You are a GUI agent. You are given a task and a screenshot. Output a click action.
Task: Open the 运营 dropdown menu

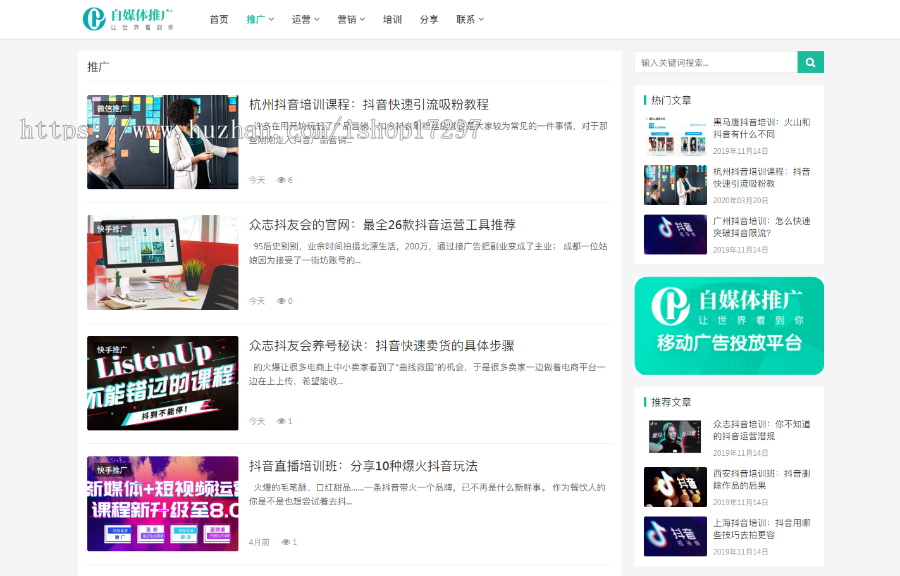pos(303,18)
